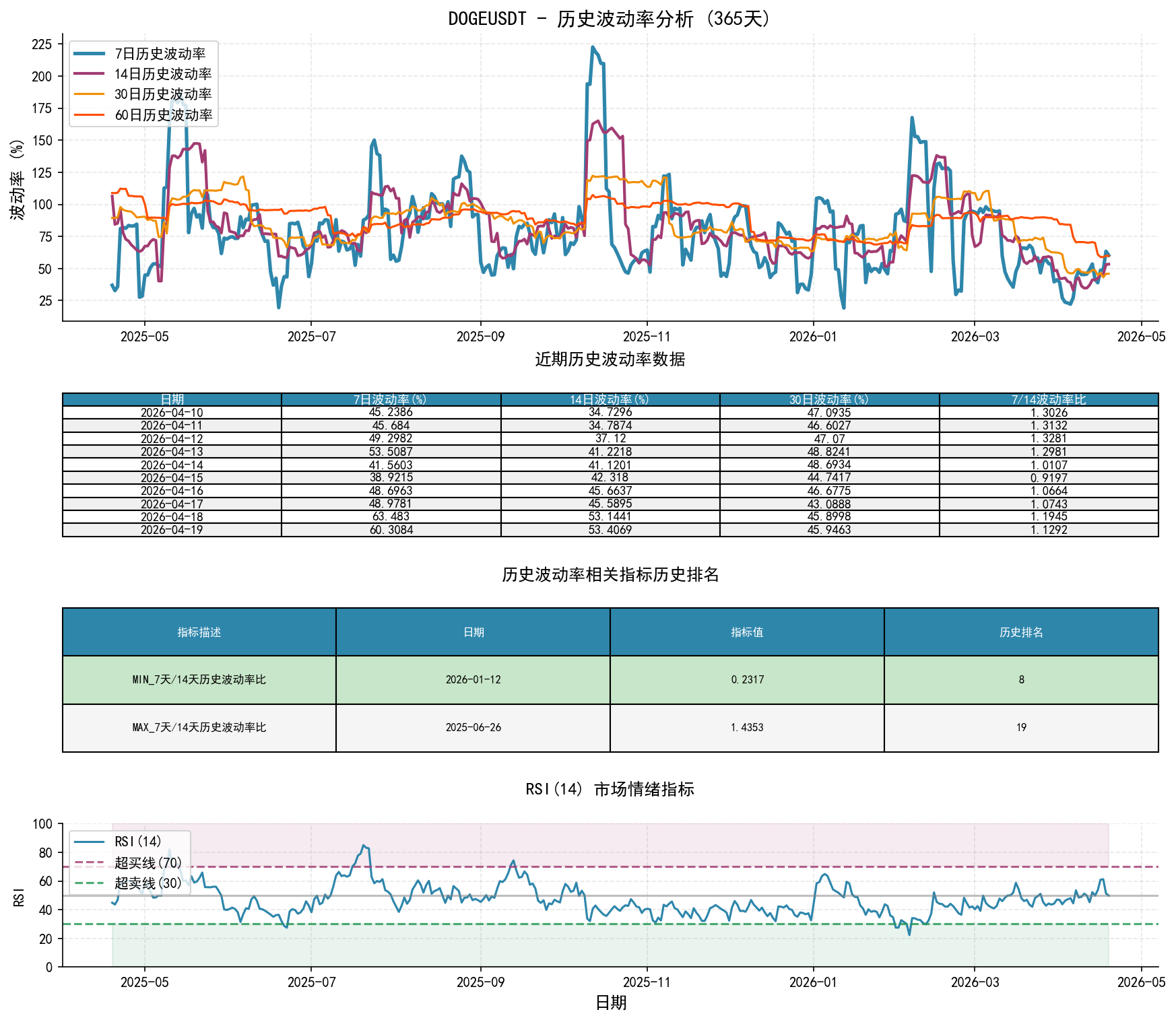Click the 63.483 value cell

[x=391, y=517]
